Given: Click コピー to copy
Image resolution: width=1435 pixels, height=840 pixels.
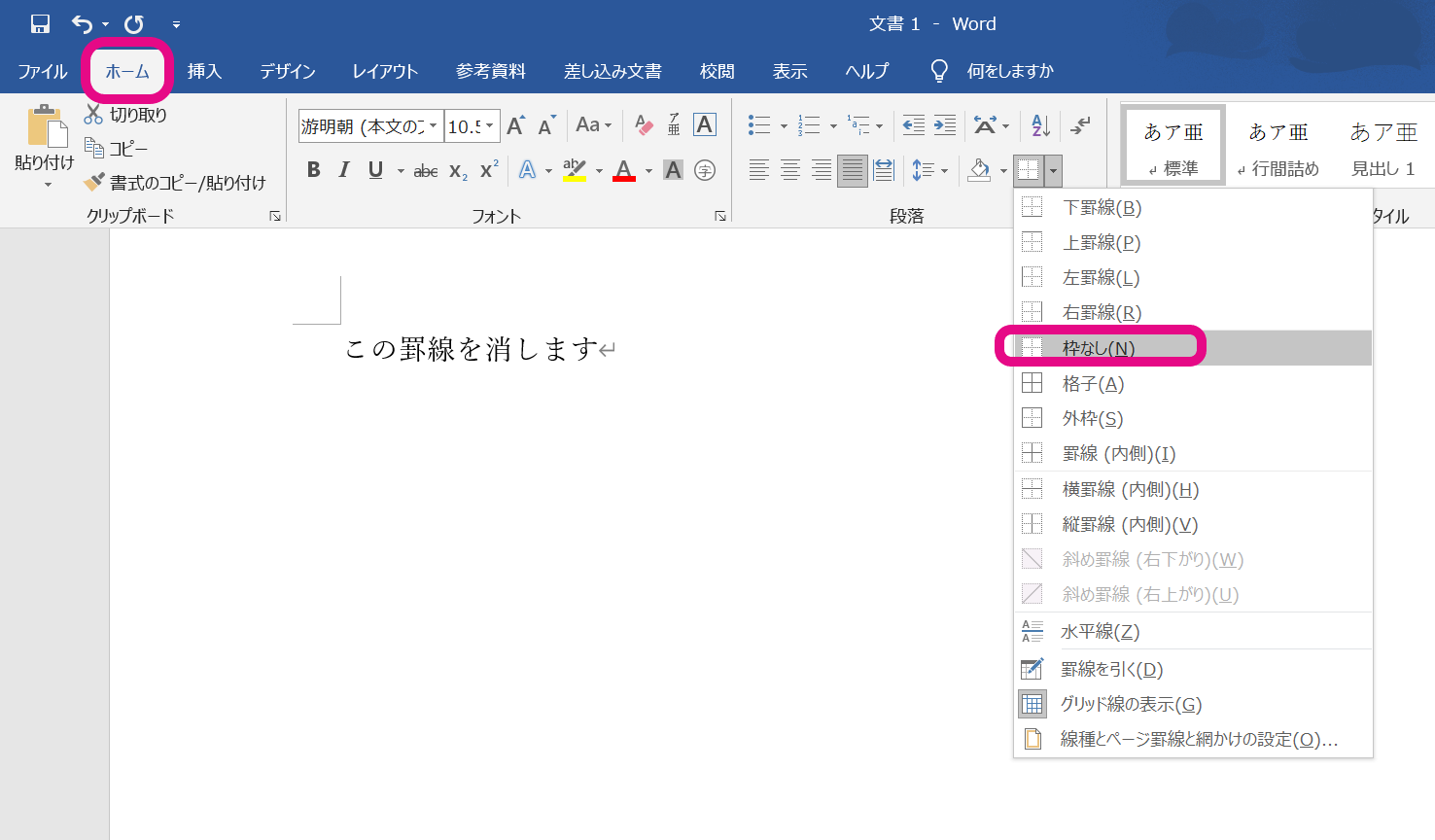Looking at the screenshot, I should (116, 149).
